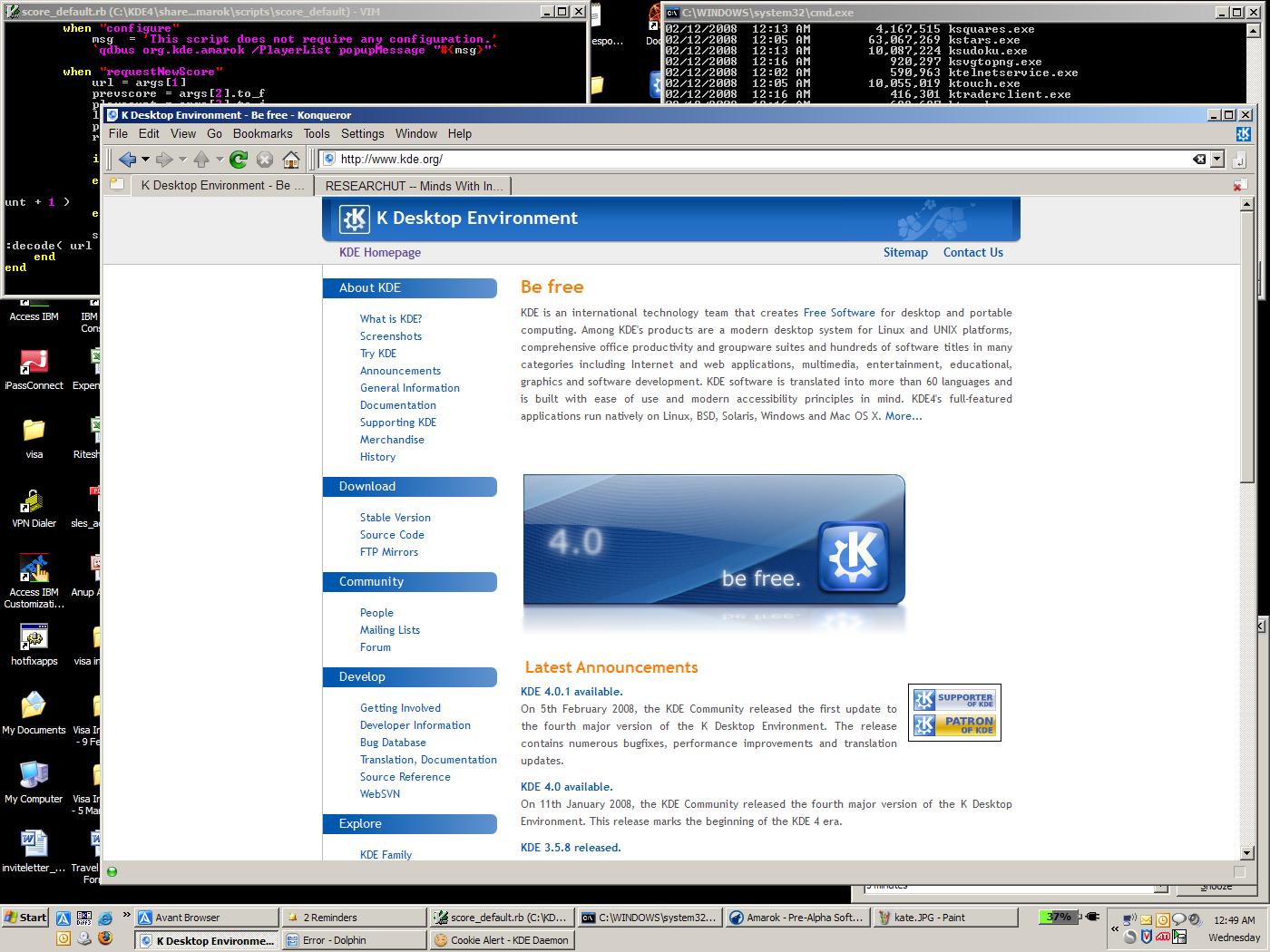Click the Patron of KDE badge
Viewport: 1270px width, 952px height.
(x=954, y=724)
